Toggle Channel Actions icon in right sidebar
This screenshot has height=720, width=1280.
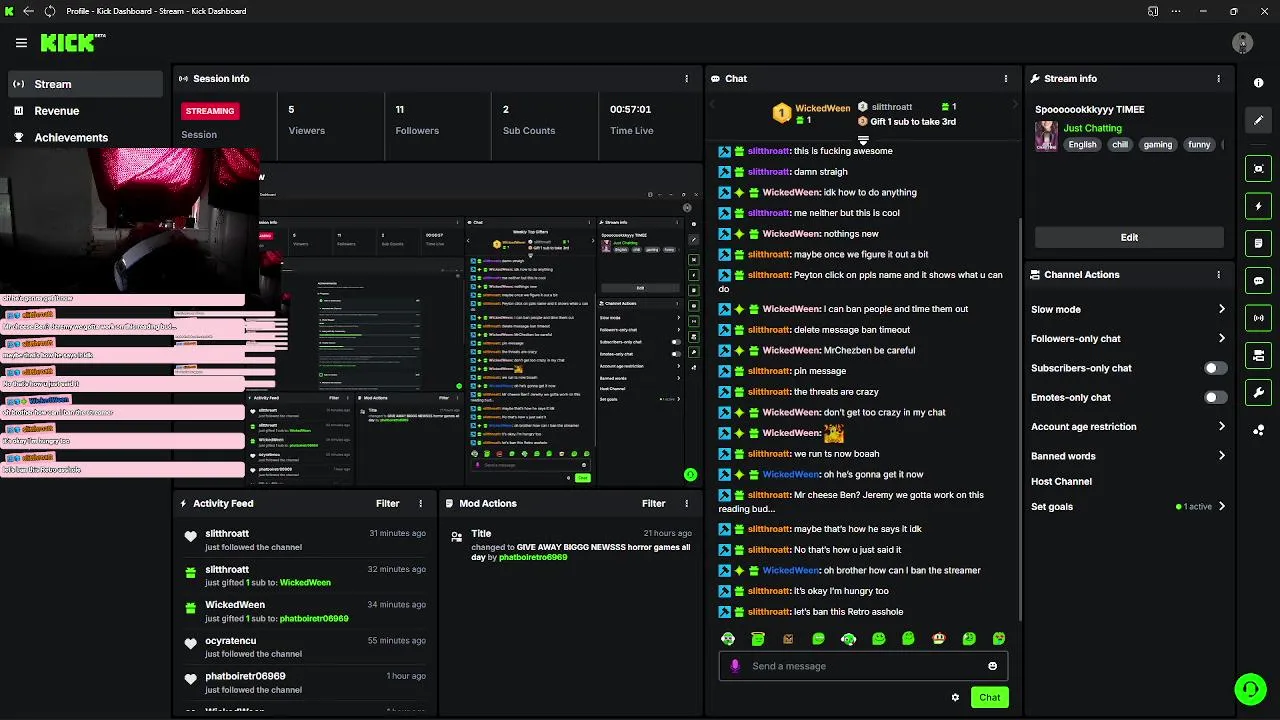pos(1259,355)
